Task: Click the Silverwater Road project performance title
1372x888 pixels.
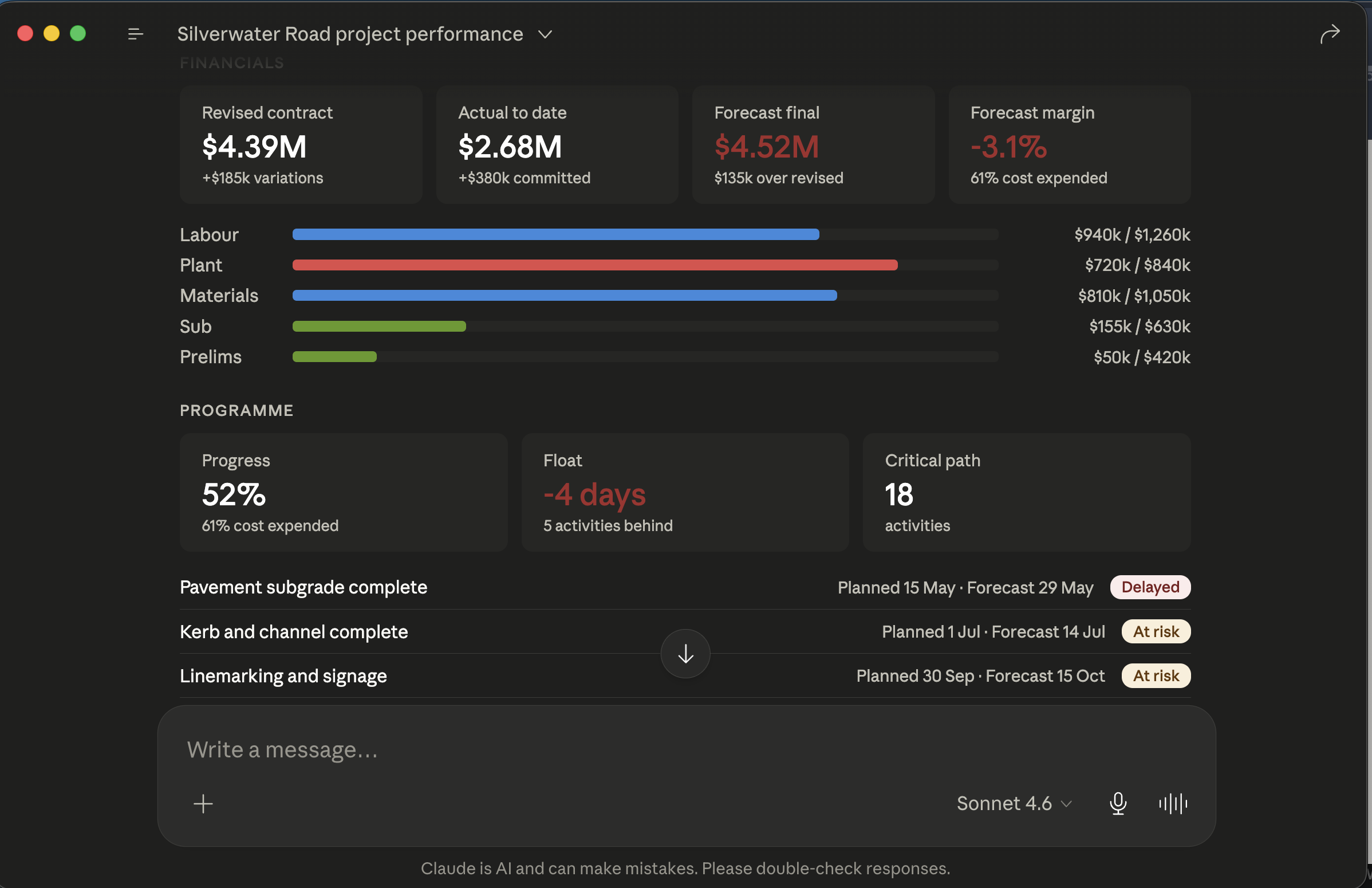Action: 350,34
